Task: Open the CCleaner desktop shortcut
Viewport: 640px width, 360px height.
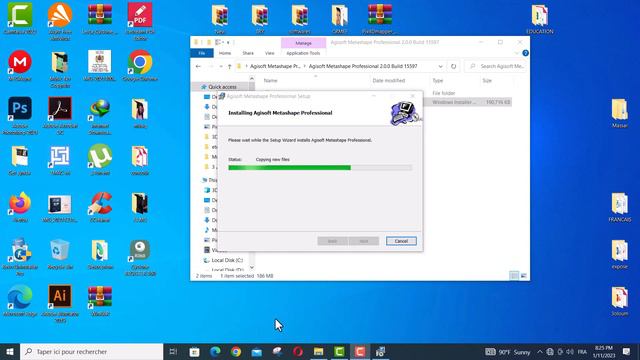Action: 100,207
